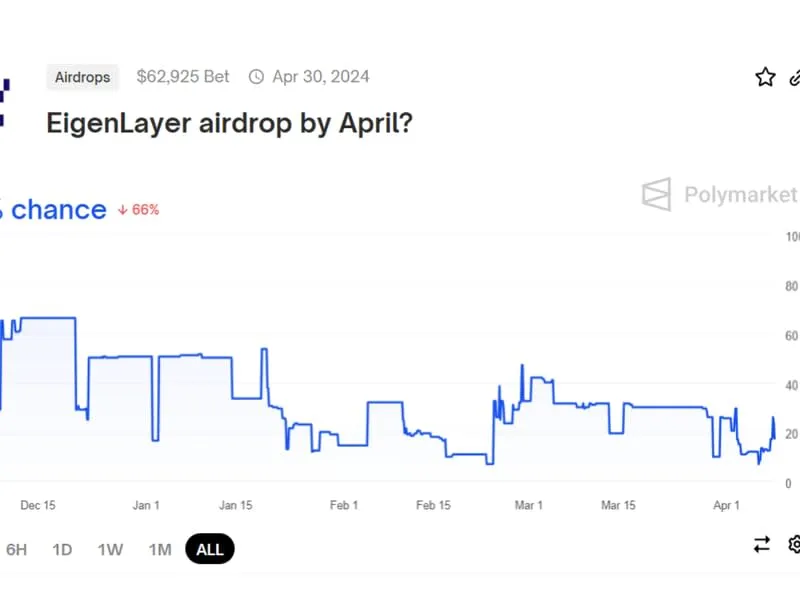
Task: Toggle the 1W time range
Action: (109, 549)
